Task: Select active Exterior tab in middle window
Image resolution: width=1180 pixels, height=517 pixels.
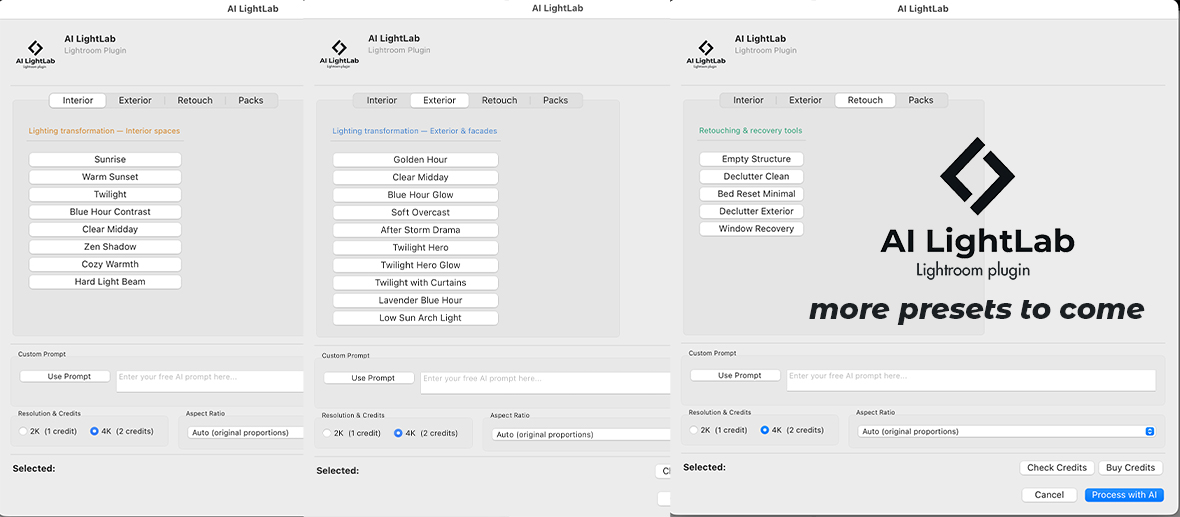Action: (439, 100)
